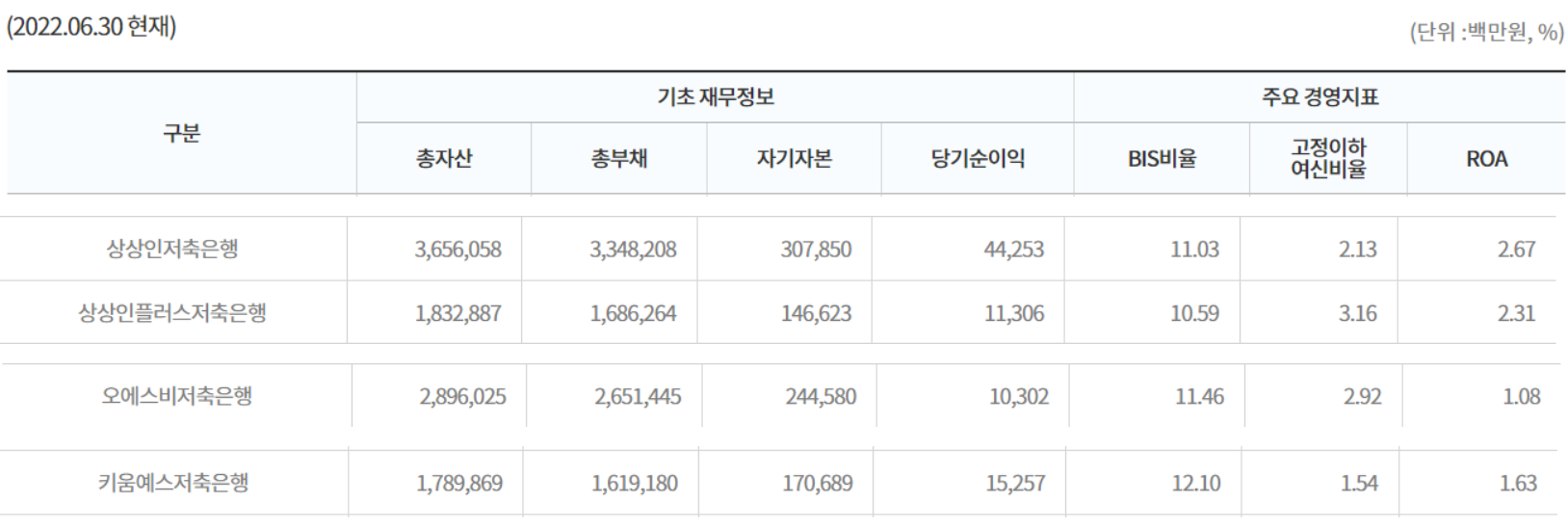Click the 1.54 loan ratio cell
Viewport: 1568px width, 529px height.
tap(1359, 483)
